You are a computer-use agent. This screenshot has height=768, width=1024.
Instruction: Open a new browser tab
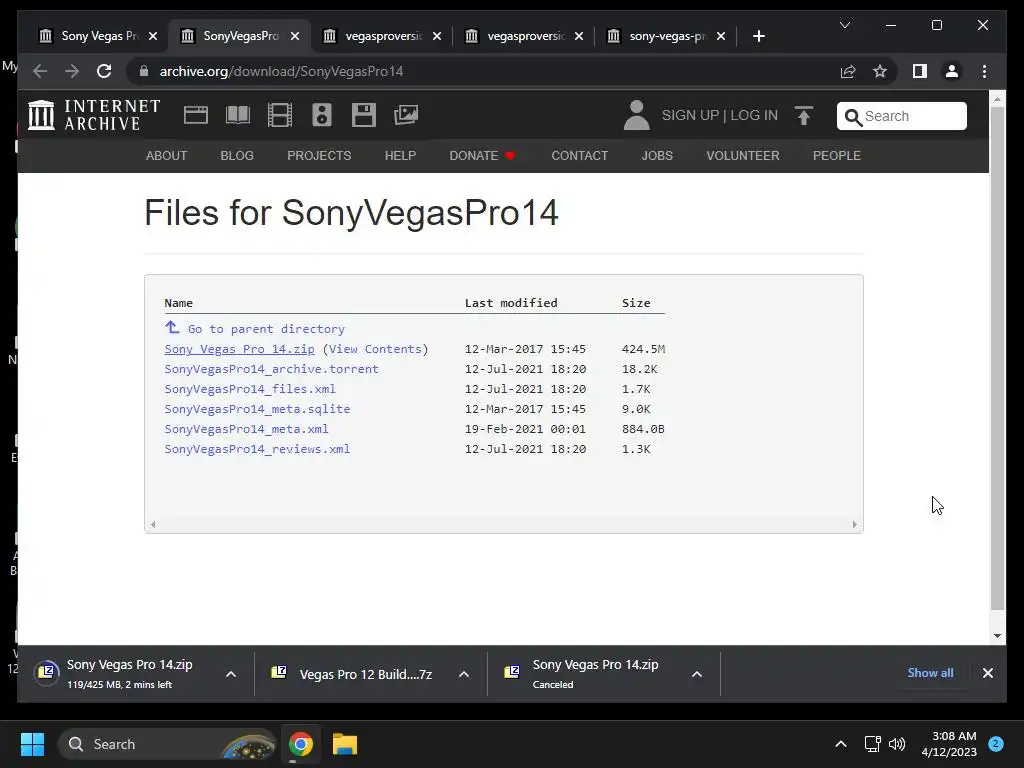coord(758,36)
